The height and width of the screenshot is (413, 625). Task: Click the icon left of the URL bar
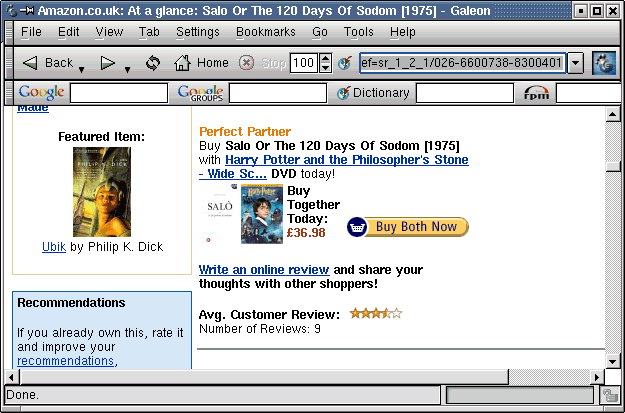pos(345,63)
